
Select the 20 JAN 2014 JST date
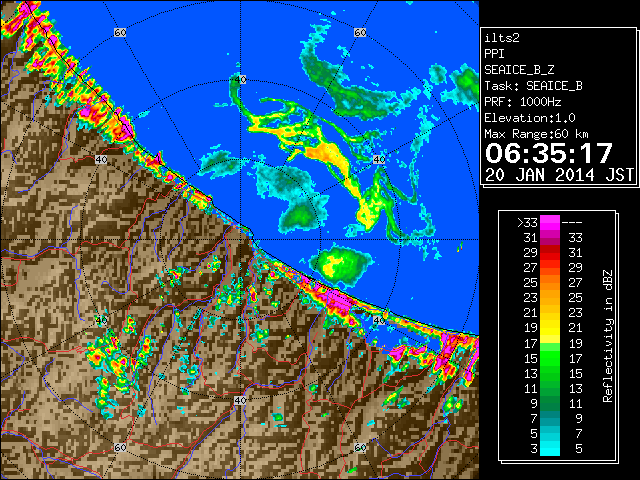559,175
